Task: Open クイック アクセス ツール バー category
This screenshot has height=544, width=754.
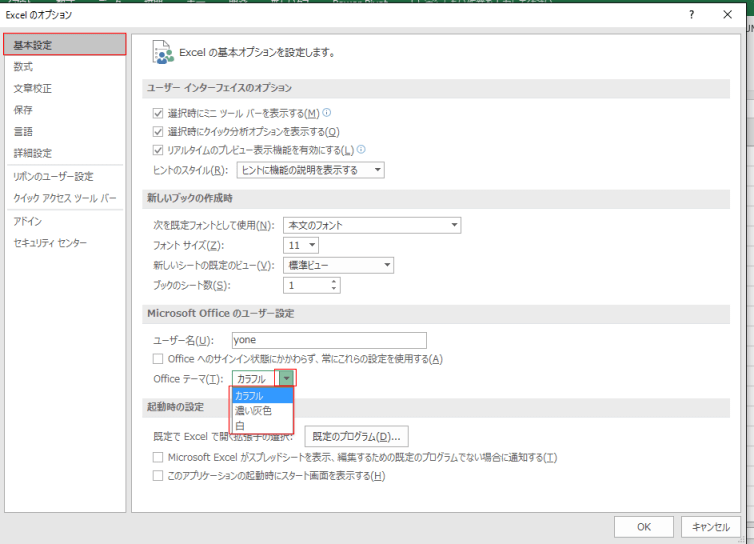Action: click(65, 198)
